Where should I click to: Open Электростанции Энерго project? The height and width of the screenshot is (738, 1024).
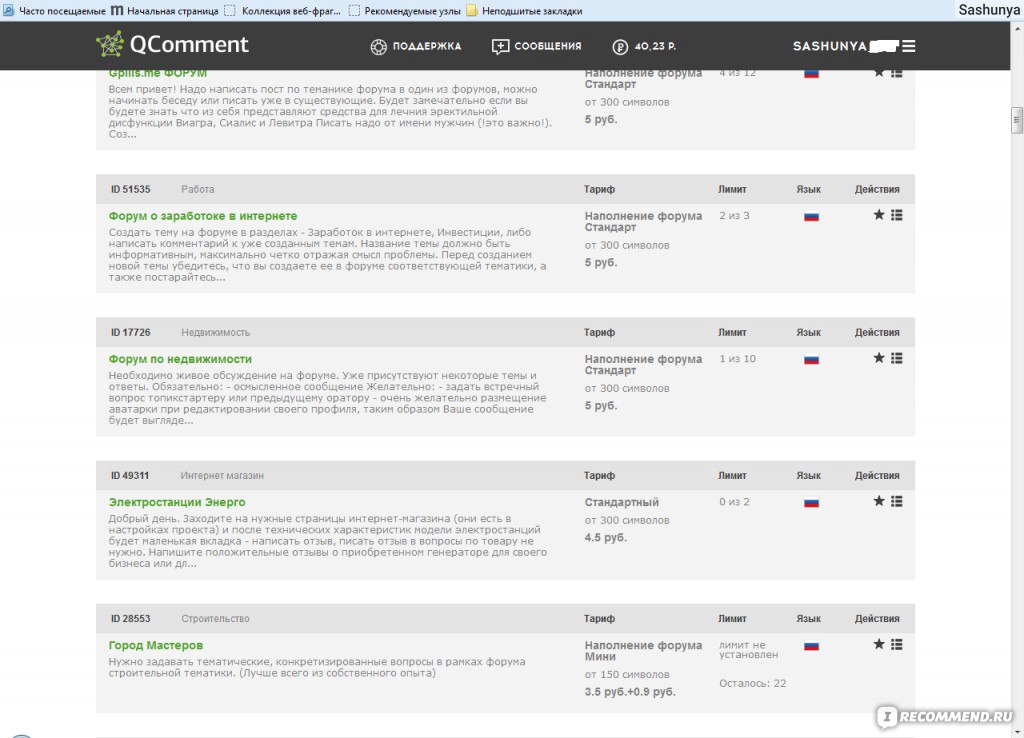(177, 502)
